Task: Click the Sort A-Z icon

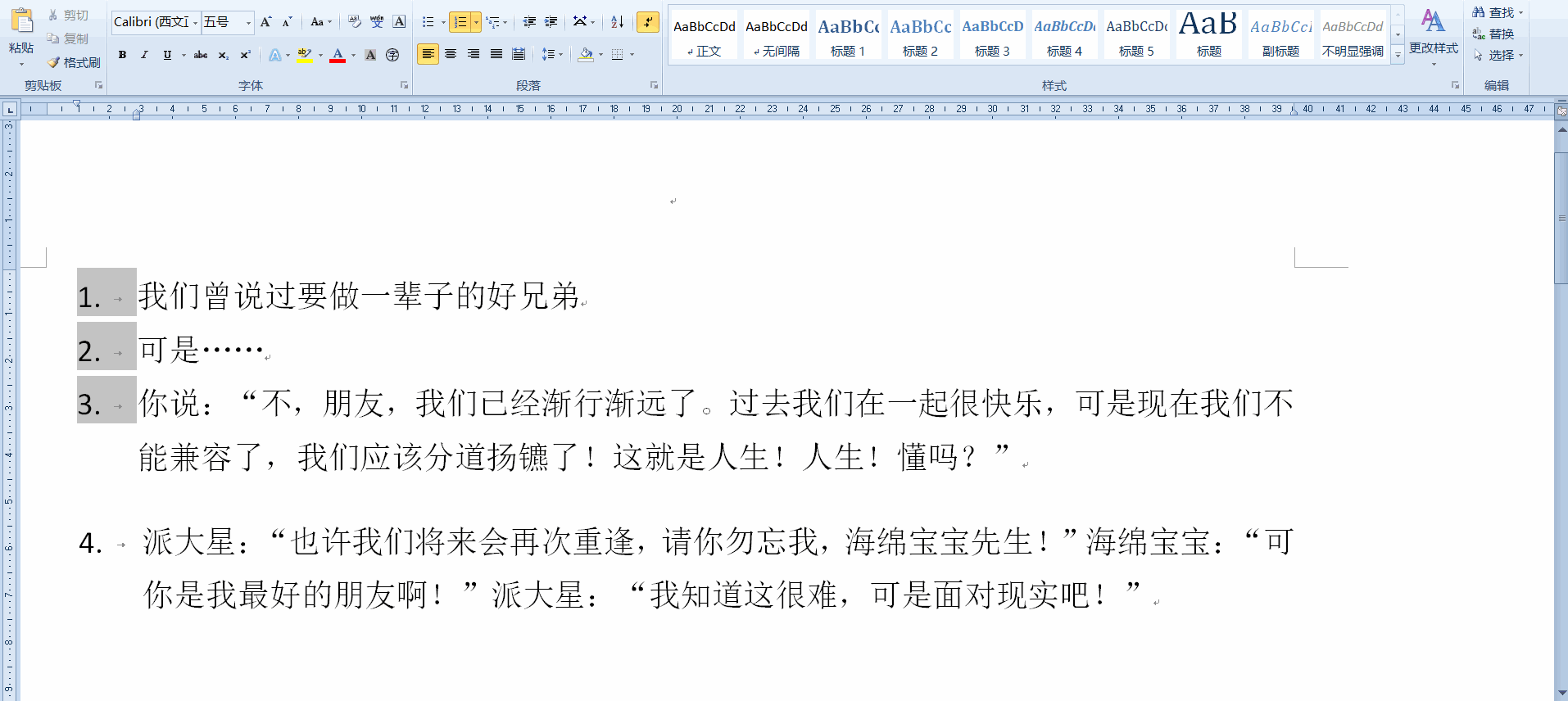Action: click(x=618, y=22)
